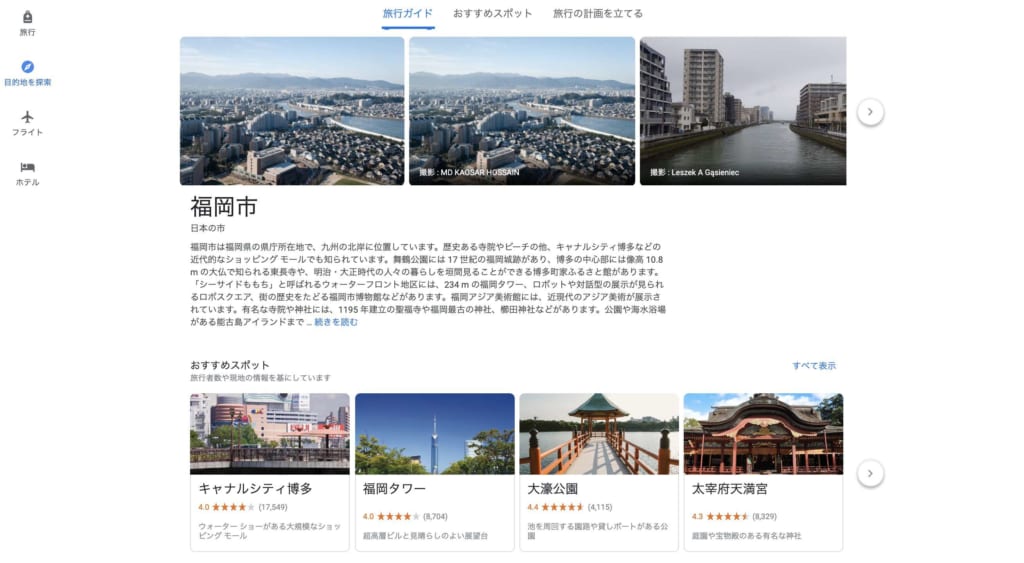Open the 福岡タワー card
This screenshot has height=563, width=1024.
click(x=434, y=472)
